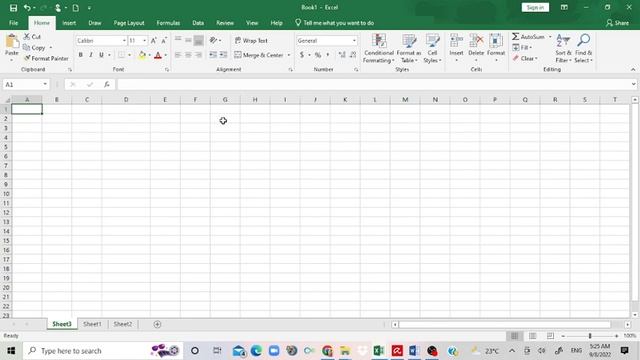Image resolution: width=640 pixels, height=360 pixels.
Task: Increase font size with the larger A icon
Action: [x=153, y=40]
